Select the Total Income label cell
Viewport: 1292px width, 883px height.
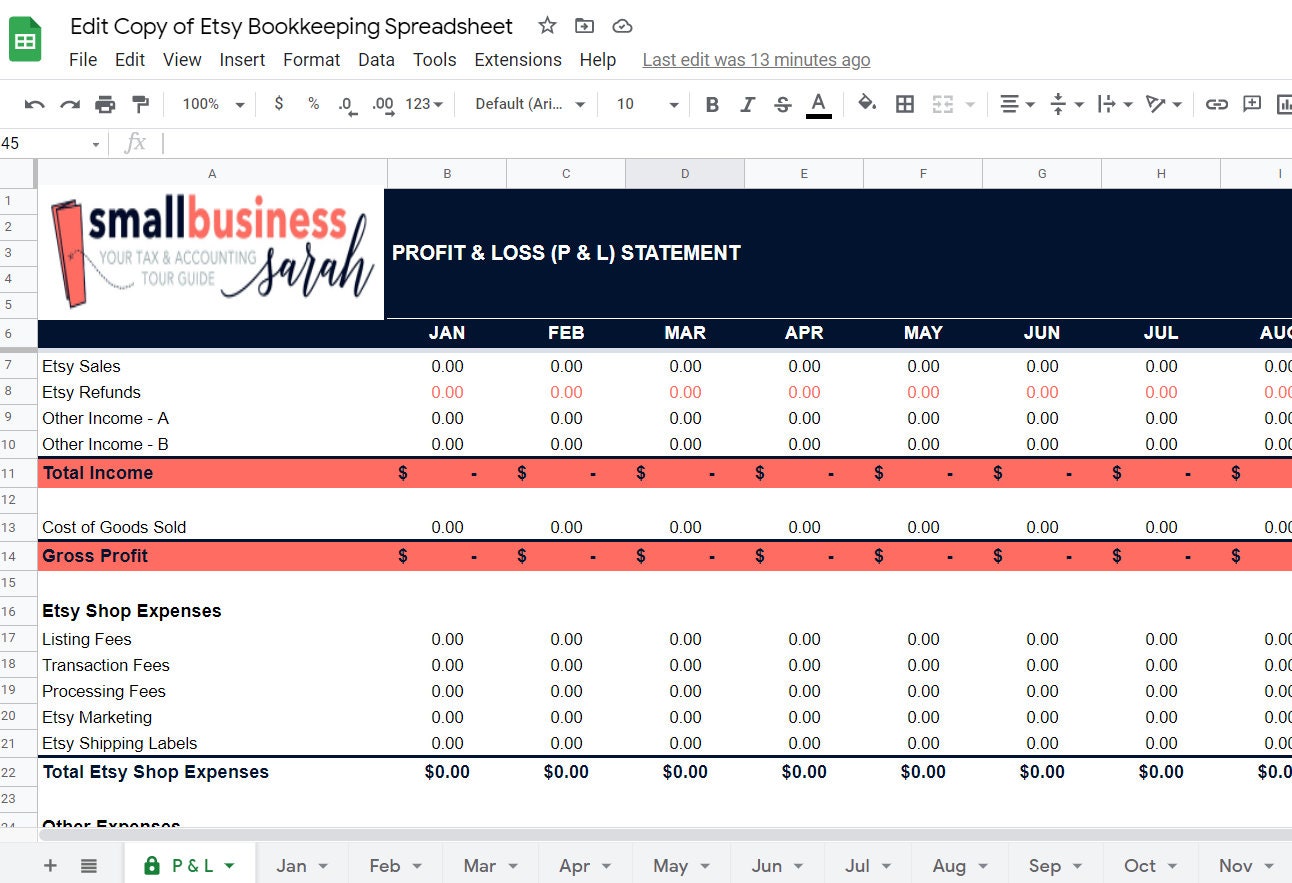coord(212,473)
